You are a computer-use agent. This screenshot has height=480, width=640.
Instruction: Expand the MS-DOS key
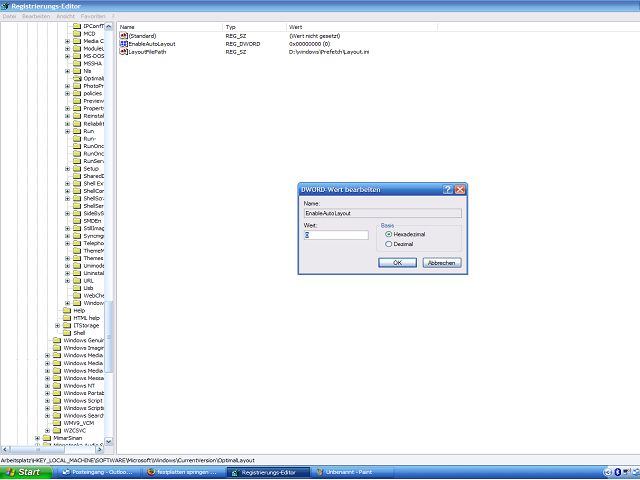coord(67,56)
